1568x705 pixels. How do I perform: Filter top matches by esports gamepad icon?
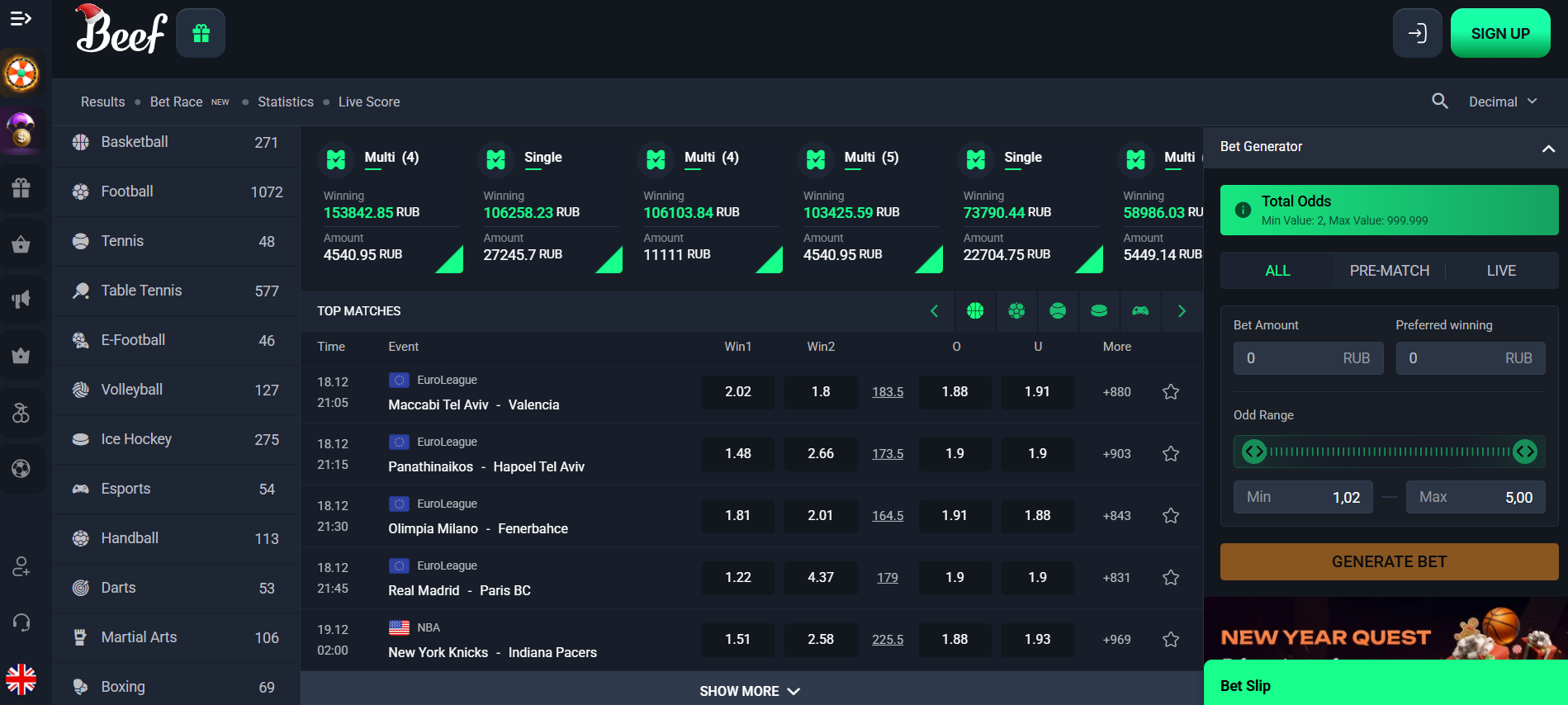[1140, 311]
